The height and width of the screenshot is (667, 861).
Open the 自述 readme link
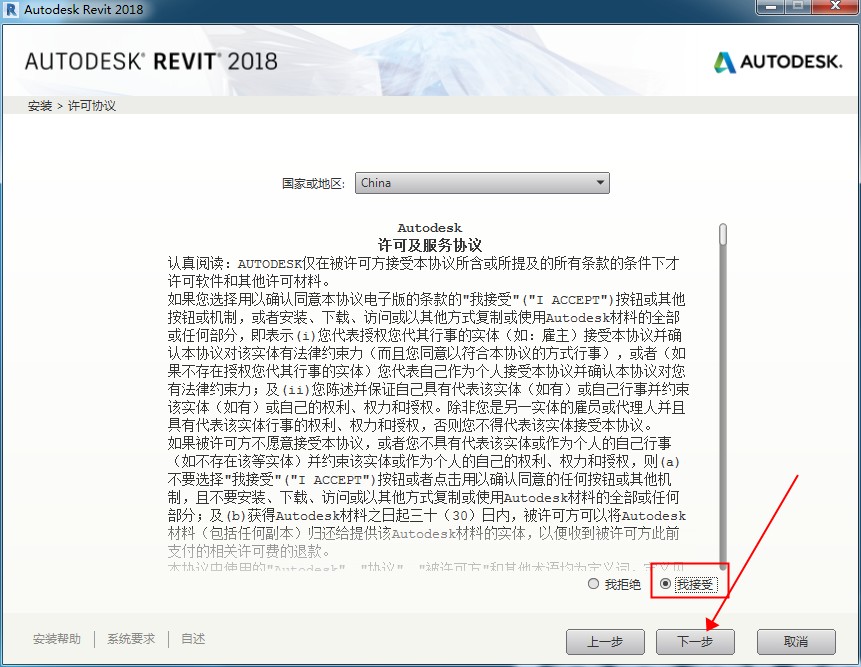pos(193,639)
